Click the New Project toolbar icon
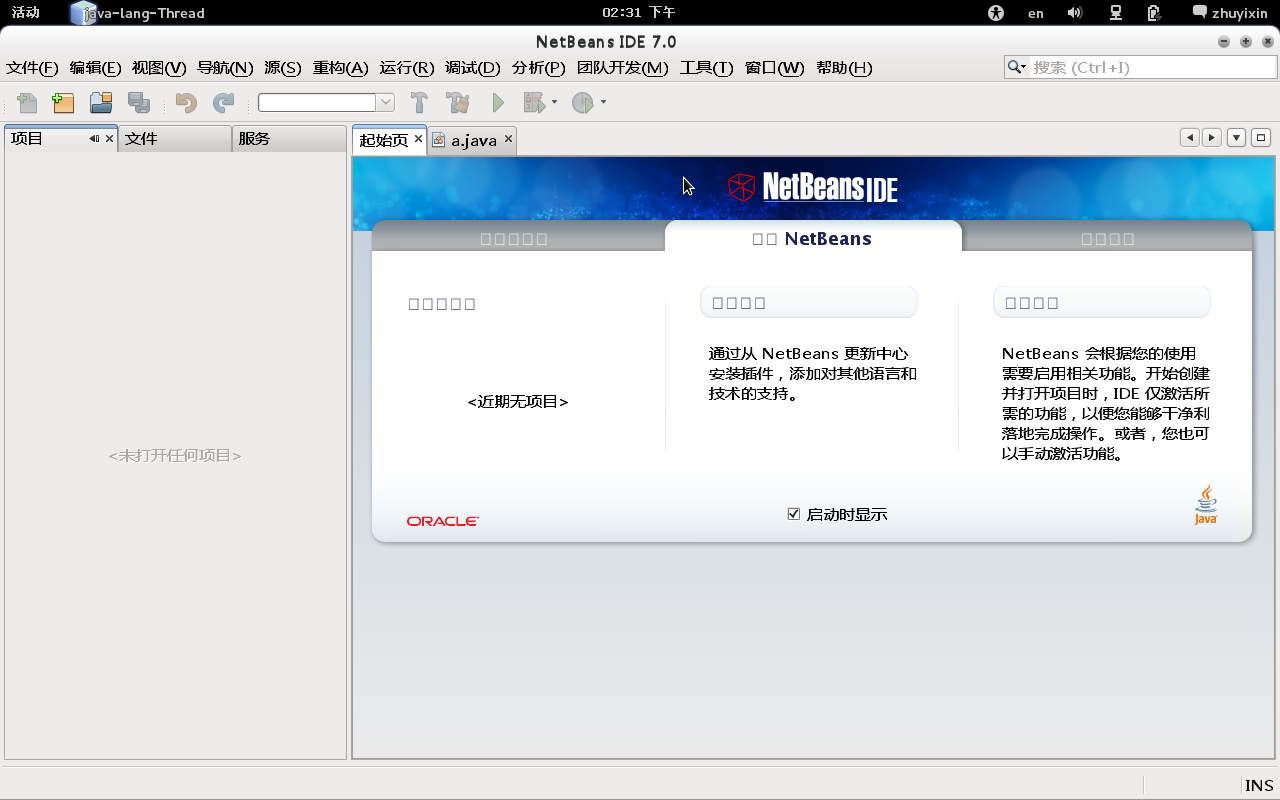This screenshot has width=1280, height=800. pyautogui.click(x=63, y=102)
